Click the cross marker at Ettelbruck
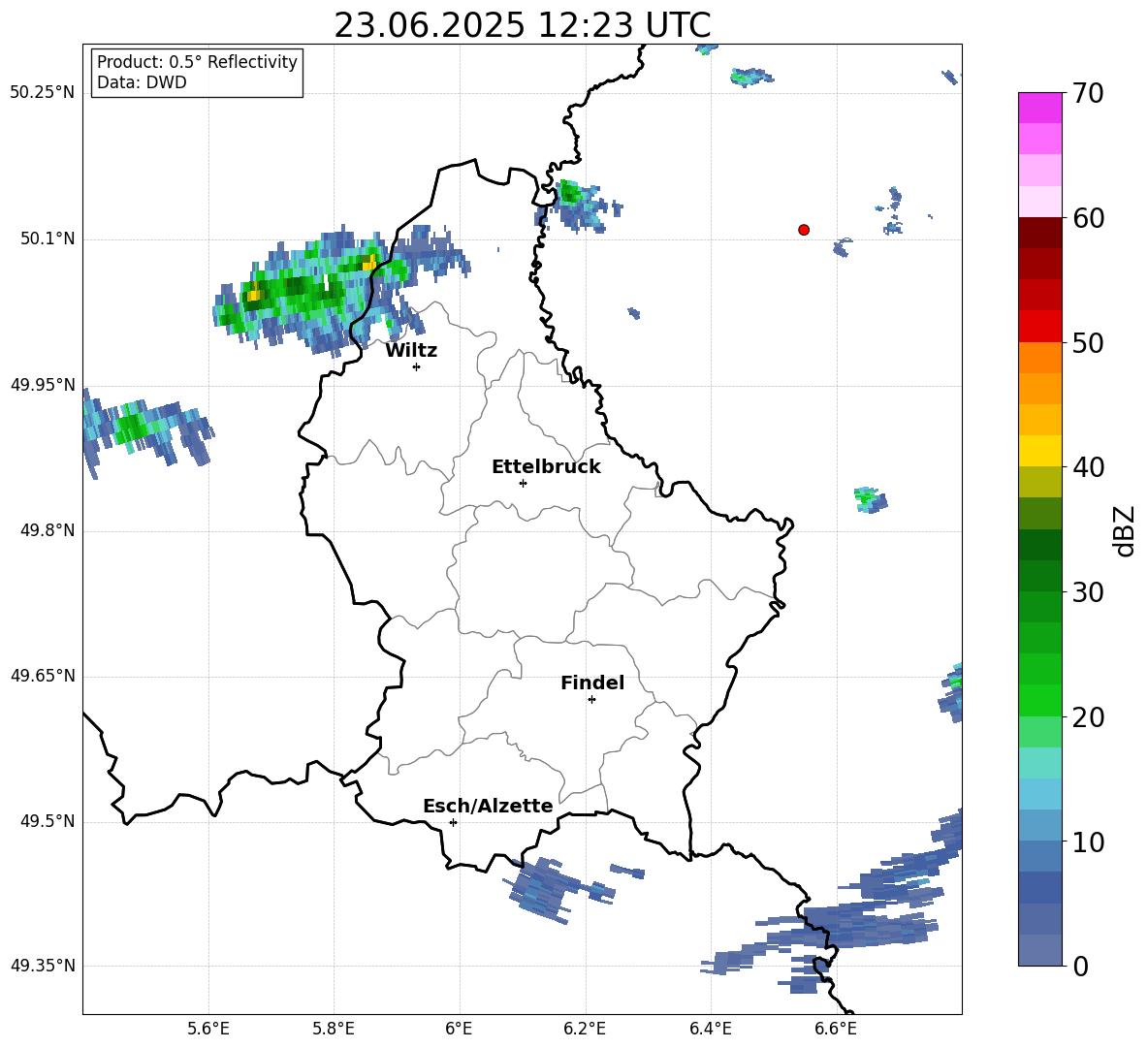Screen dimensions: 1148x1048 [523, 483]
